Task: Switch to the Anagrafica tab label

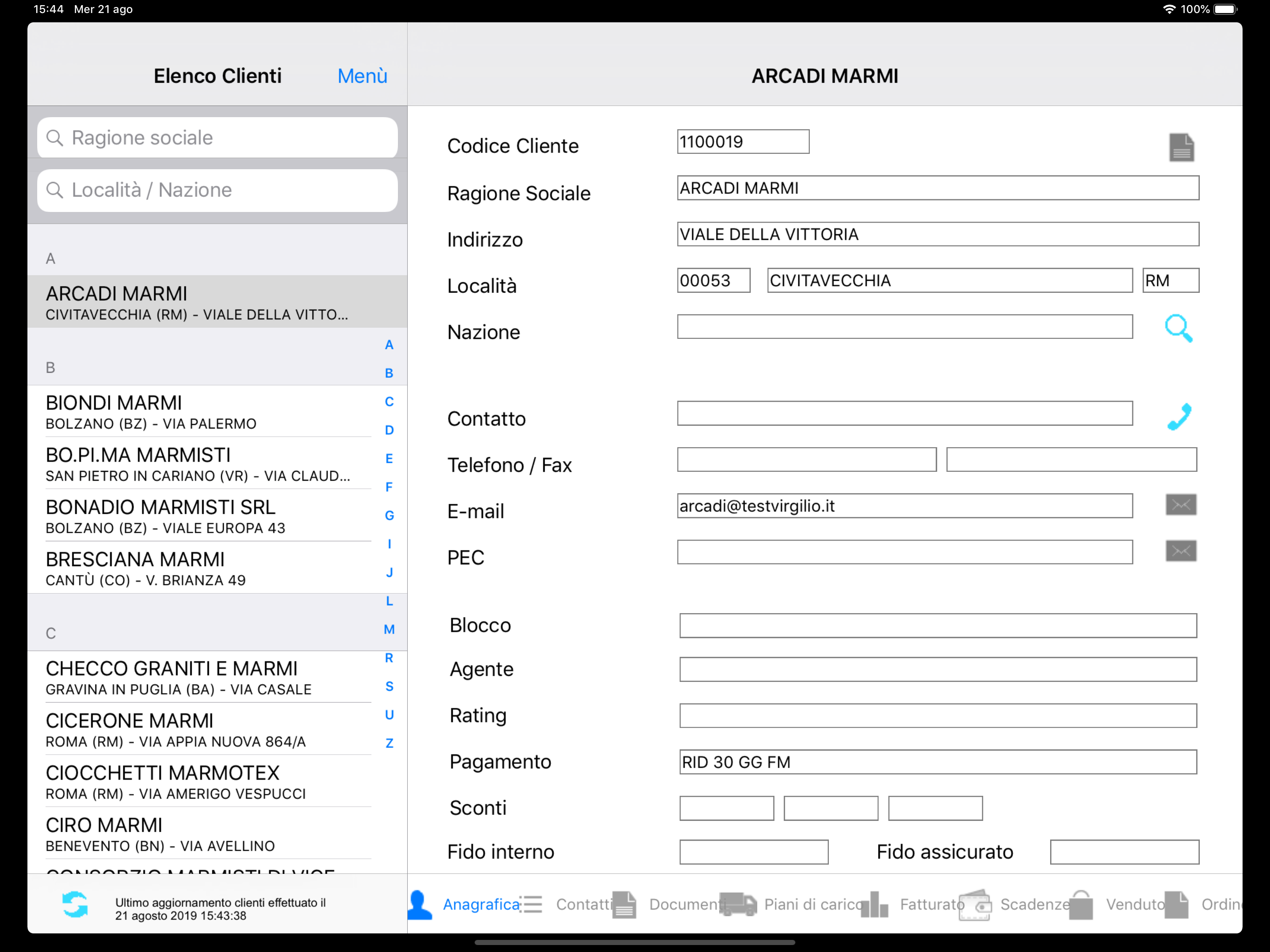Action: [x=481, y=904]
